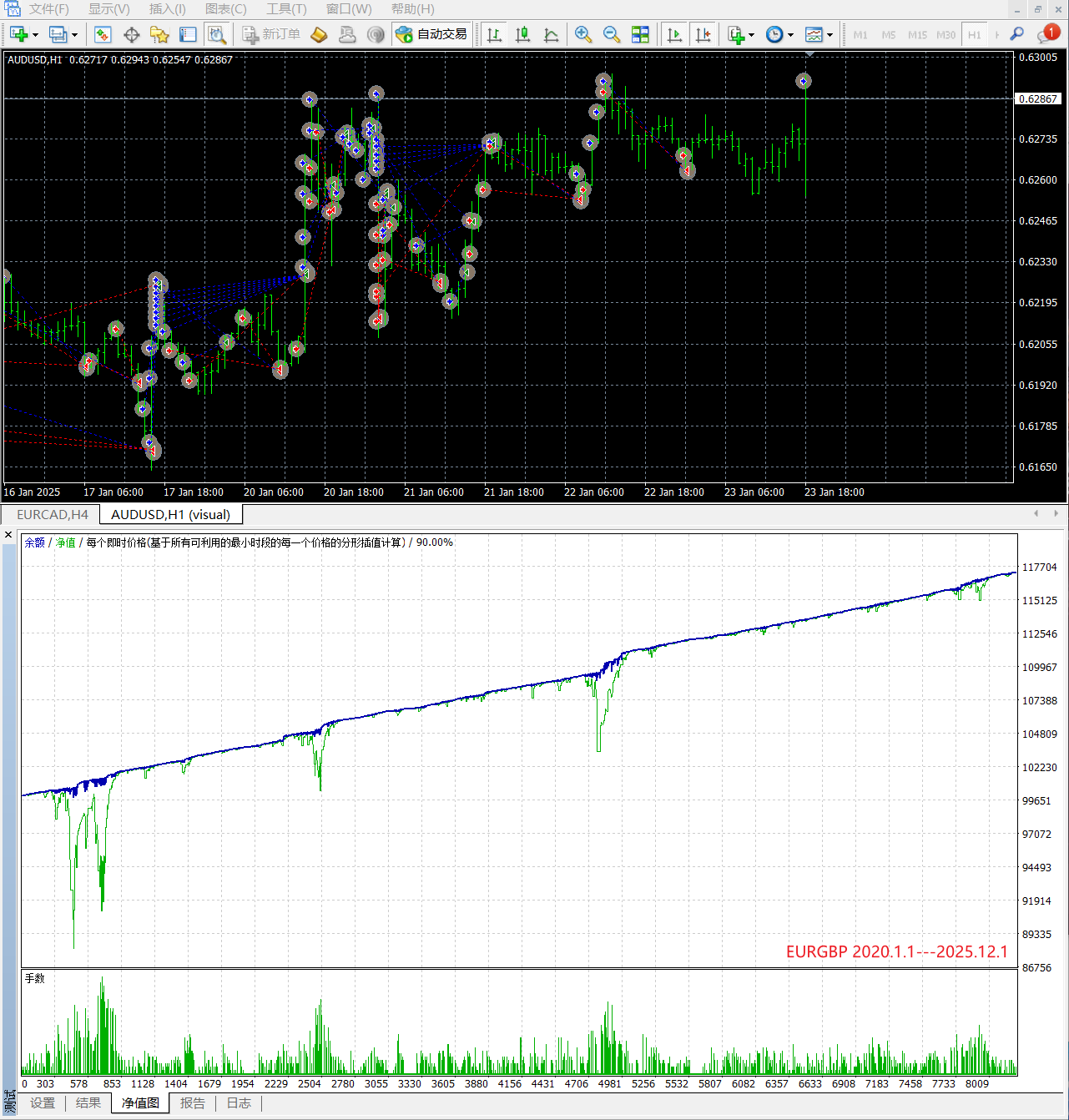Expand the new chart dropdown arrow
Viewport: 1069px width, 1120px height.
(x=35, y=35)
